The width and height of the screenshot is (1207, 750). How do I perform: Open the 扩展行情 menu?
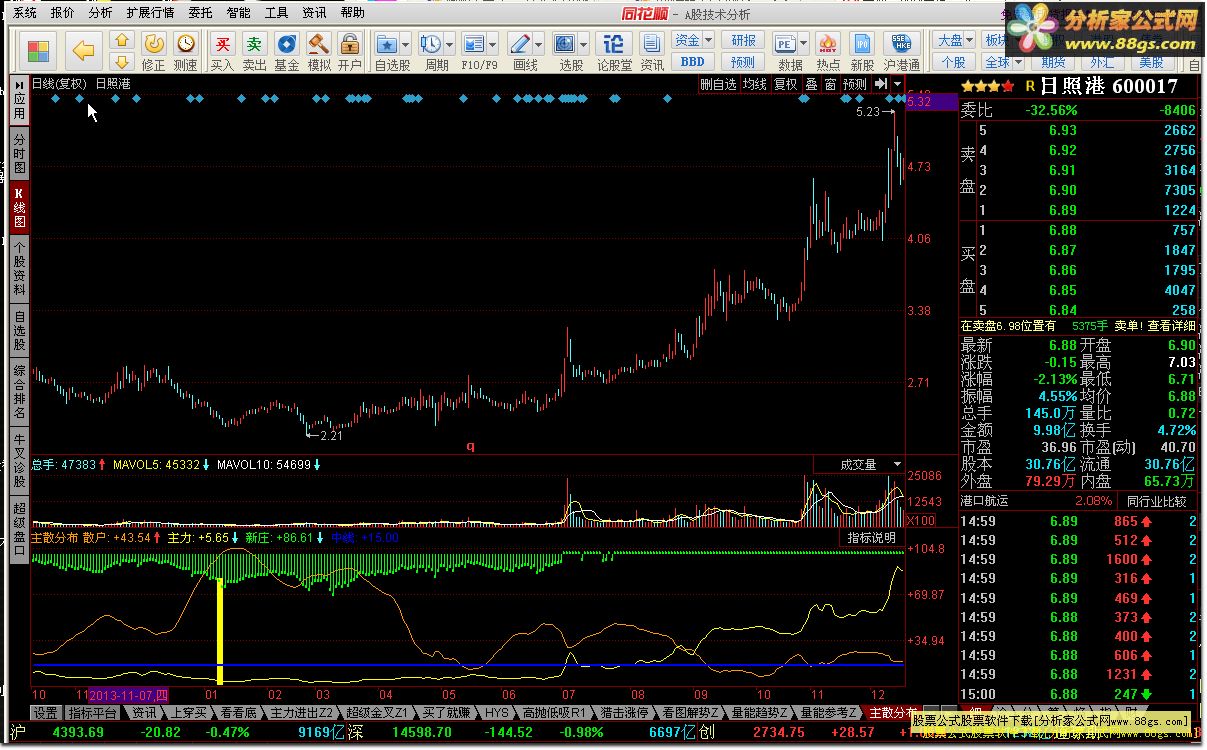[150, 13]
